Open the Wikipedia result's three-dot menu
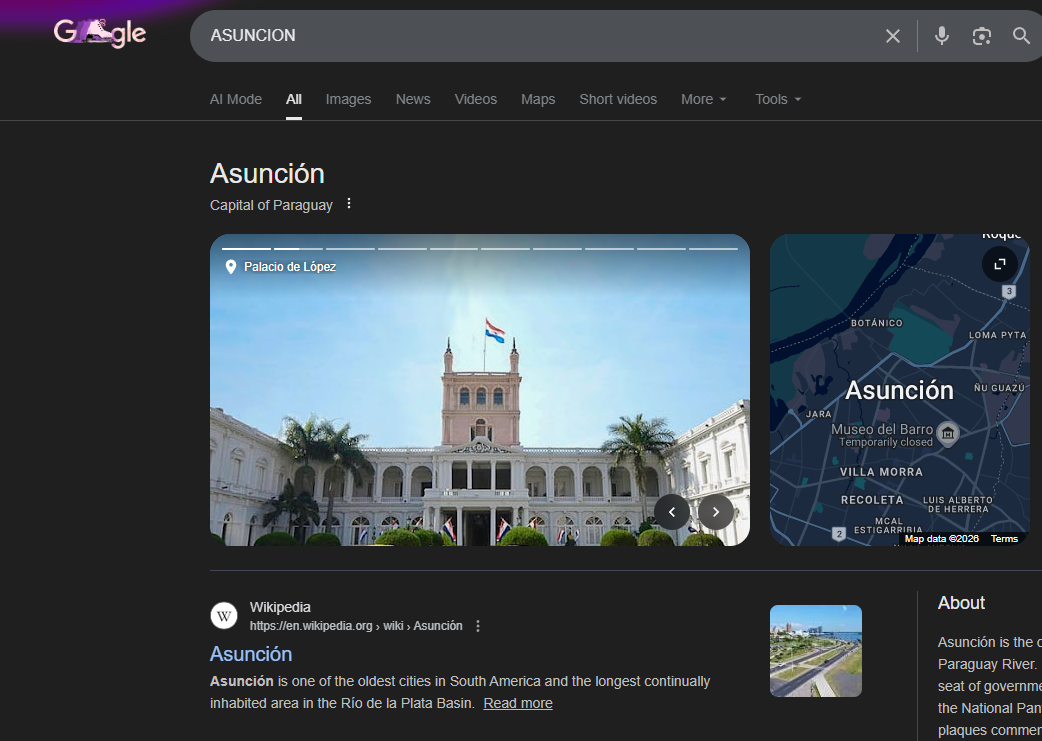1042x741 pixels. [x=478, y=626]
